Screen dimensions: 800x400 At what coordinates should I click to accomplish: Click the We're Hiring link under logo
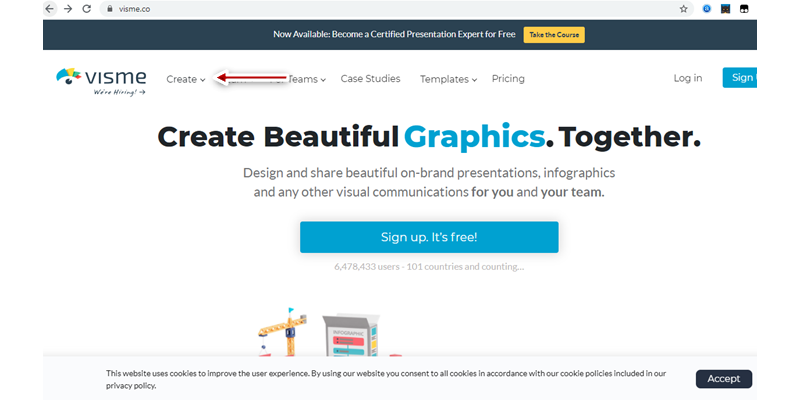[x=119, y=92]
